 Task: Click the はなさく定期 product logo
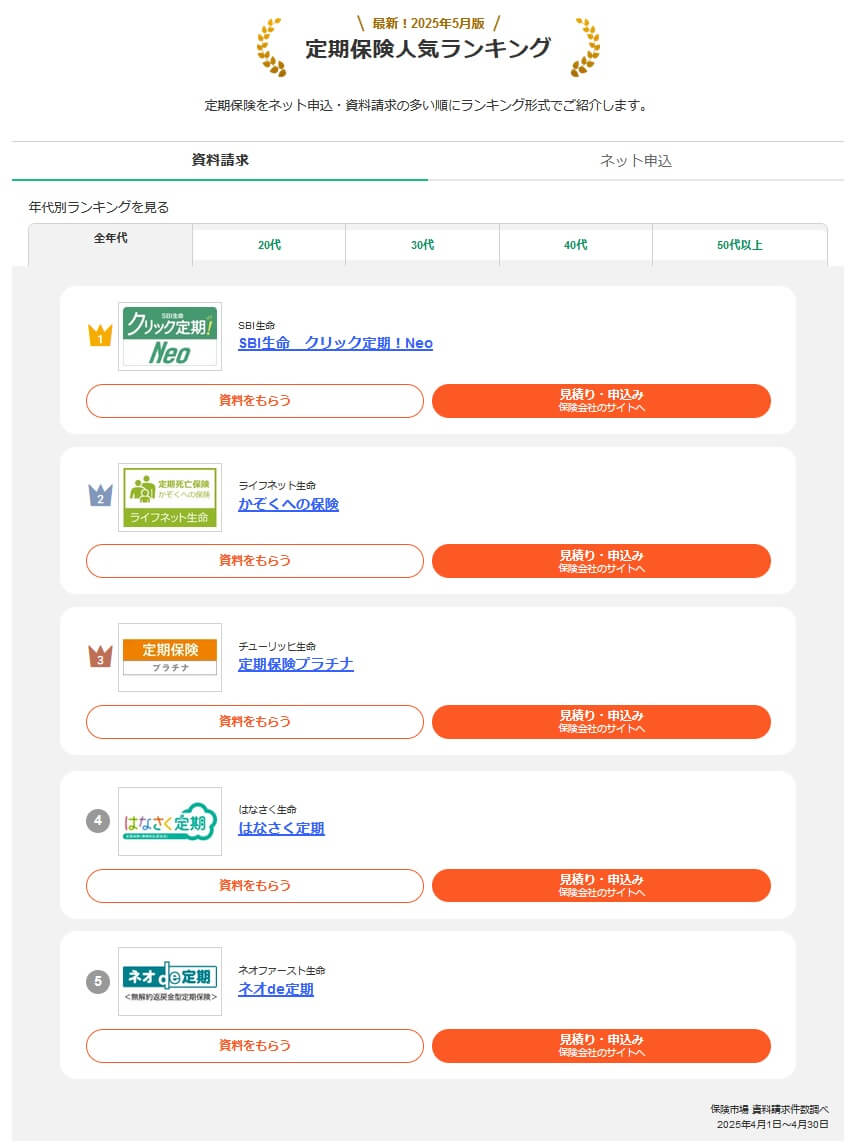coord(170,822)
